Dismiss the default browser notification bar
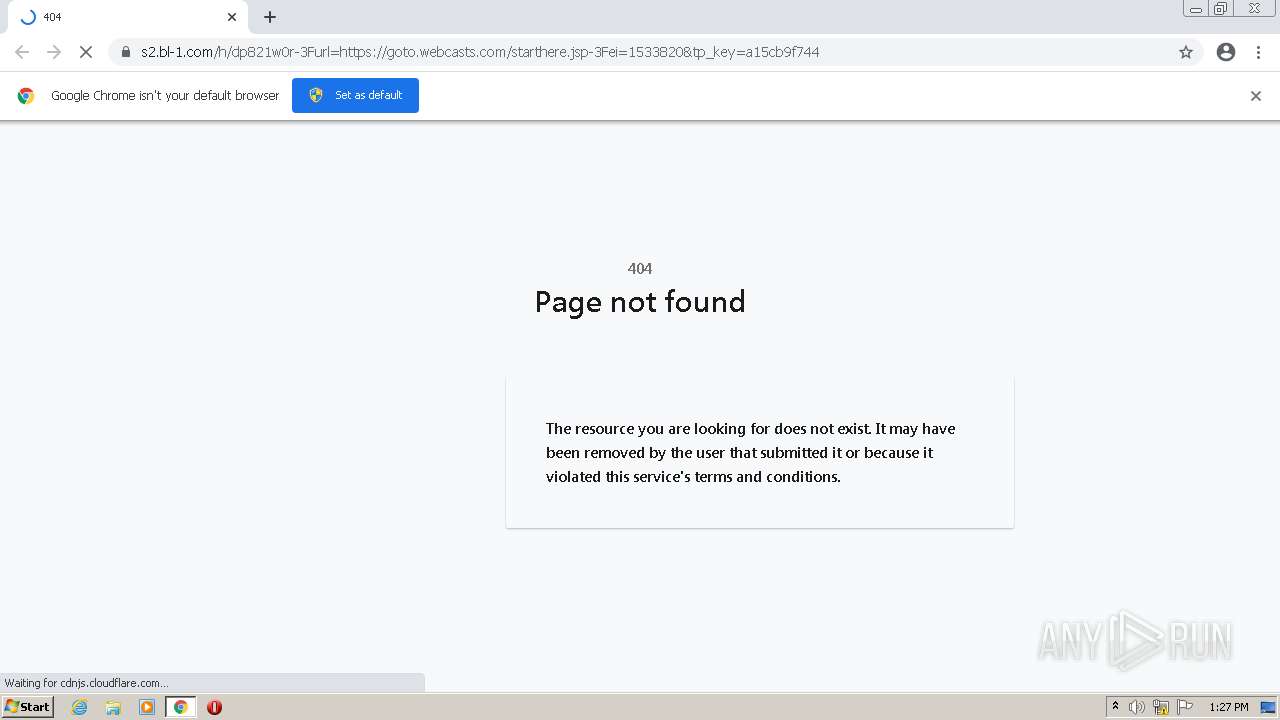This screenshot has width=1280, height=720. [1256, 96]
